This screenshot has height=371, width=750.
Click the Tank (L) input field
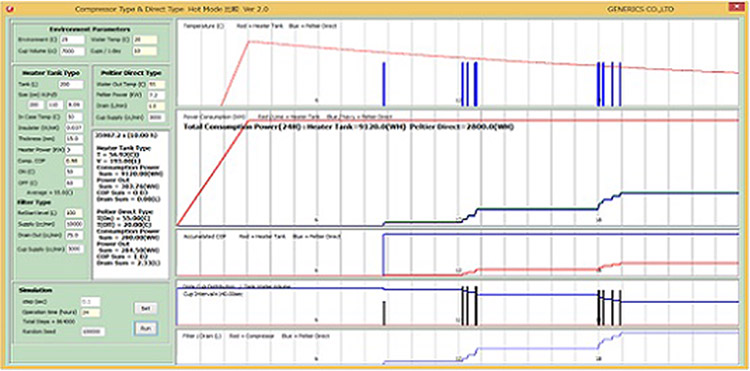[x=71, y=85]
